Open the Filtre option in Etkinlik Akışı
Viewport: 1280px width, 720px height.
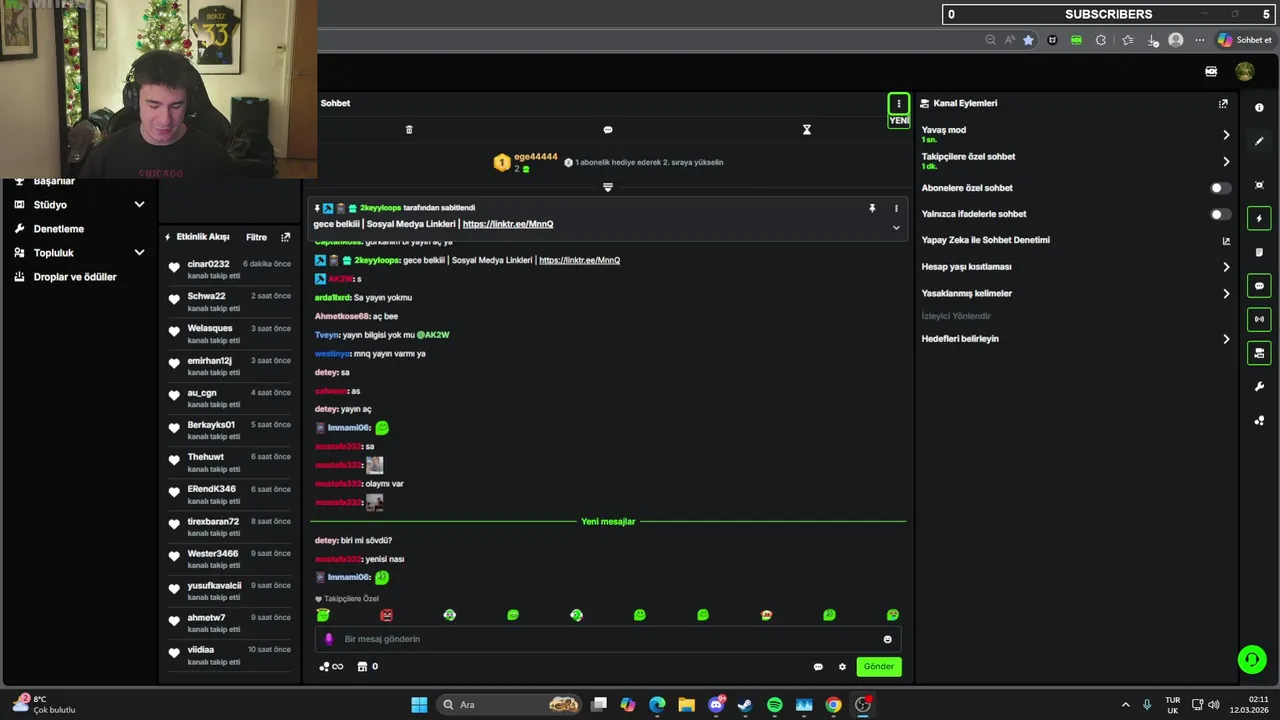256,237
